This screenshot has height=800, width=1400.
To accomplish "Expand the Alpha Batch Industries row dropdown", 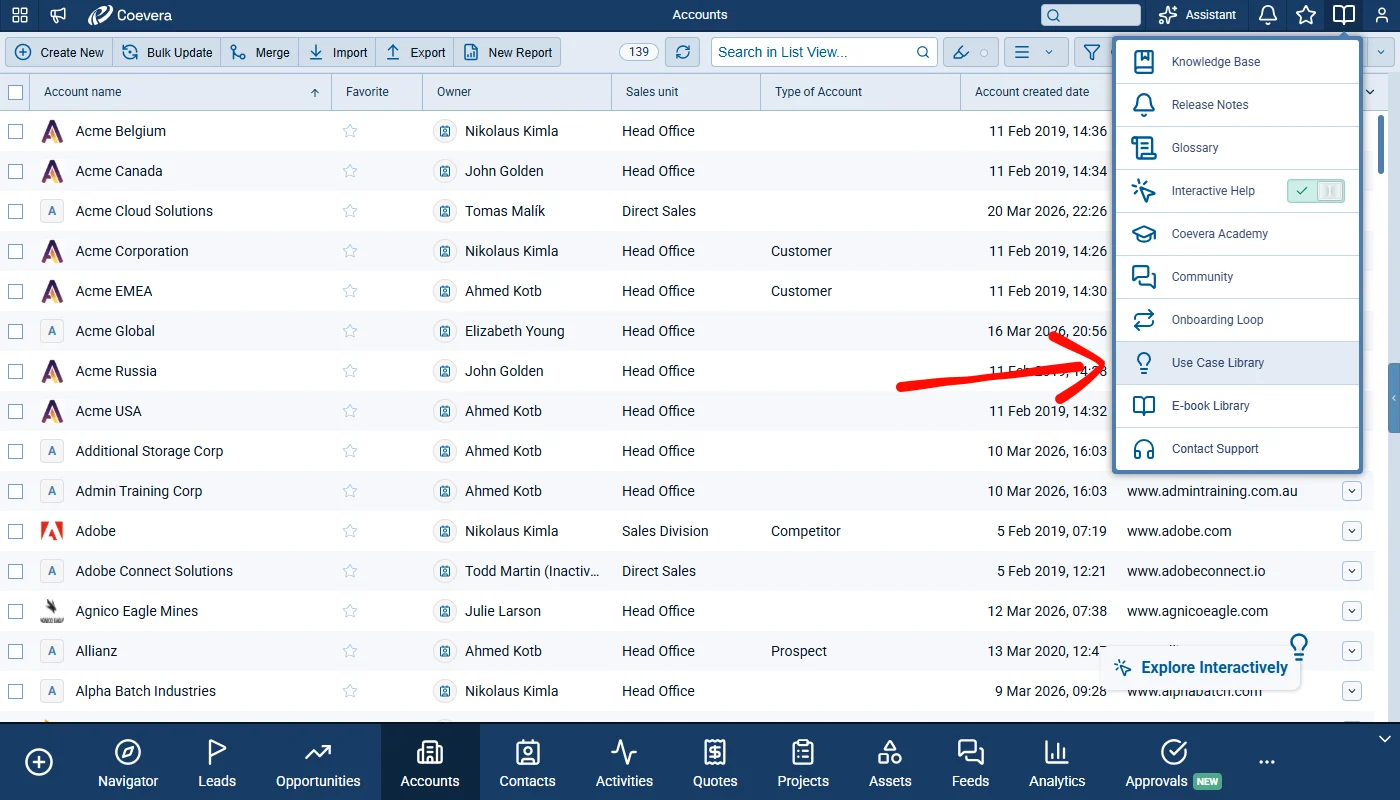I will coord(1352,691).
